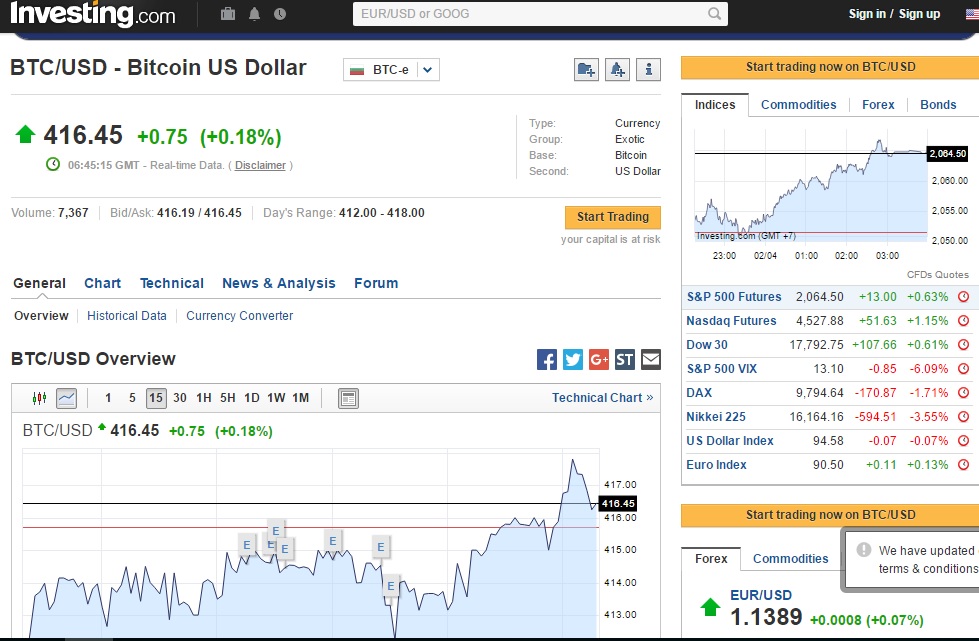
Task: Open the Forum tab
Action: pos(376,283)
